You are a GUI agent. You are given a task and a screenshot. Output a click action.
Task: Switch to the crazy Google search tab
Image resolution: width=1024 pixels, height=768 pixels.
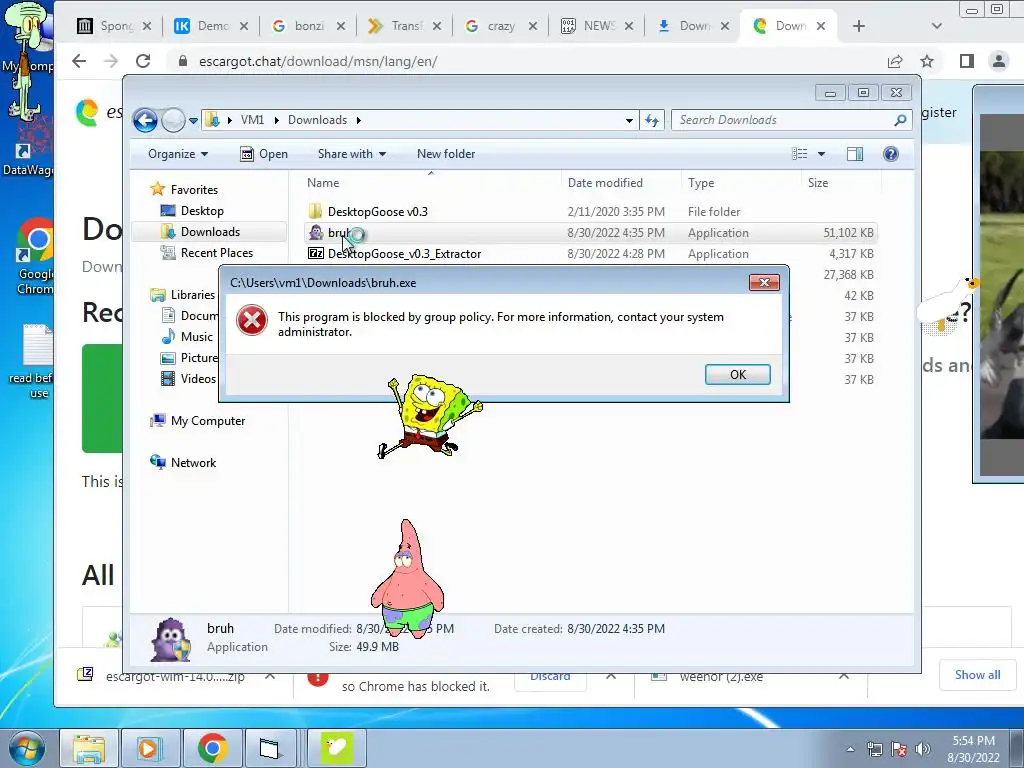pos(501,26)
